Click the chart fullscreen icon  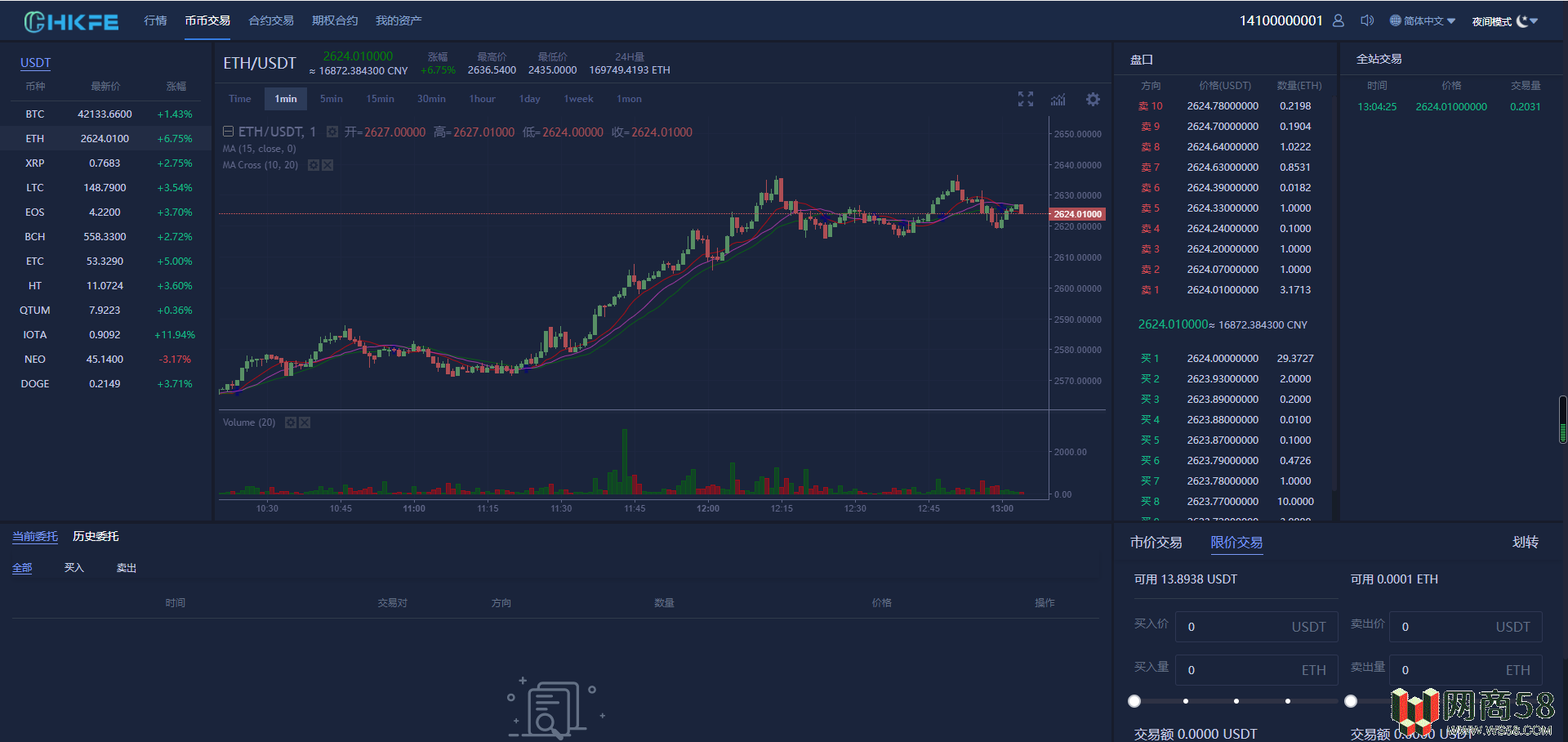[1026, 99]
